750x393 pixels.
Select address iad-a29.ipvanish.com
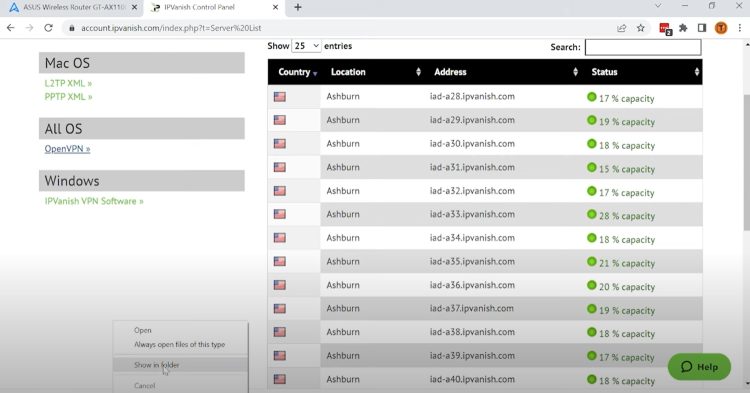coord(472,120)
